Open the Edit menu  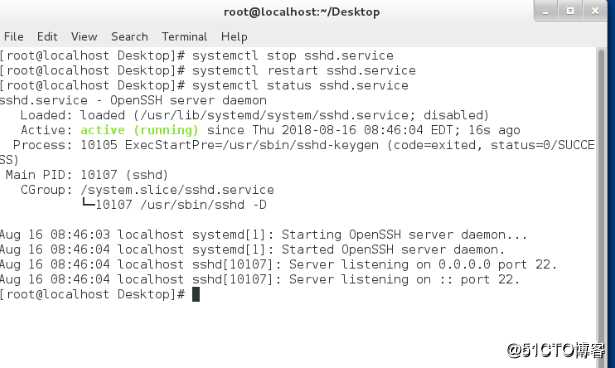pyautogui.click(x=47, y=36)
